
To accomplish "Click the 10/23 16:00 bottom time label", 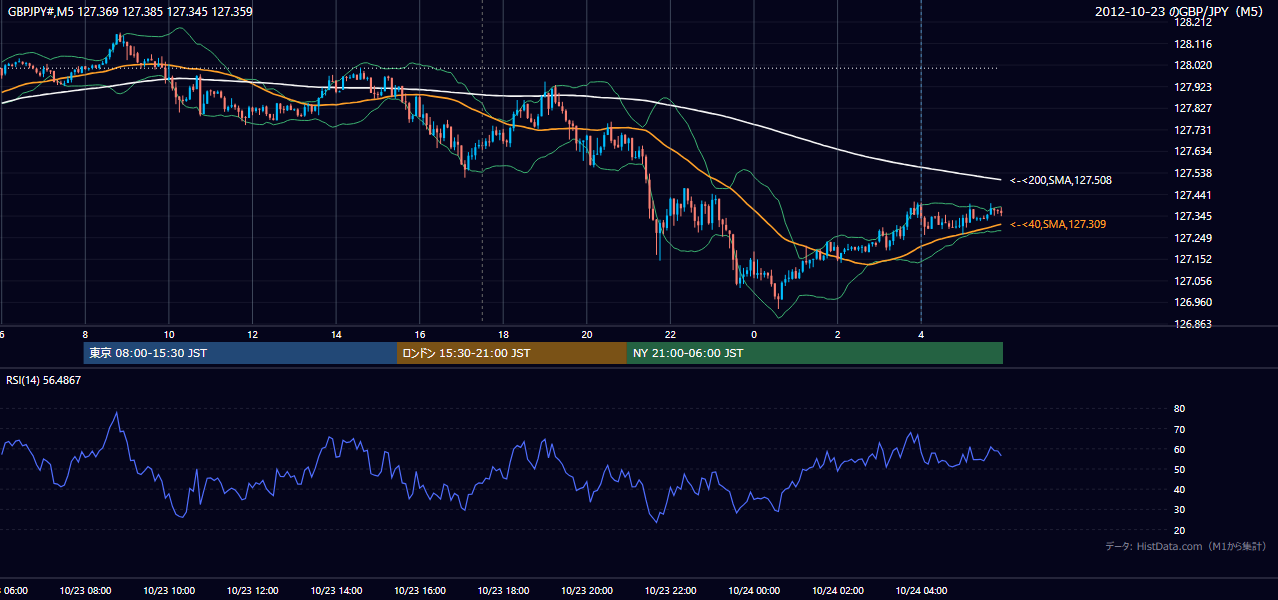I will click(x=419, y=591).
